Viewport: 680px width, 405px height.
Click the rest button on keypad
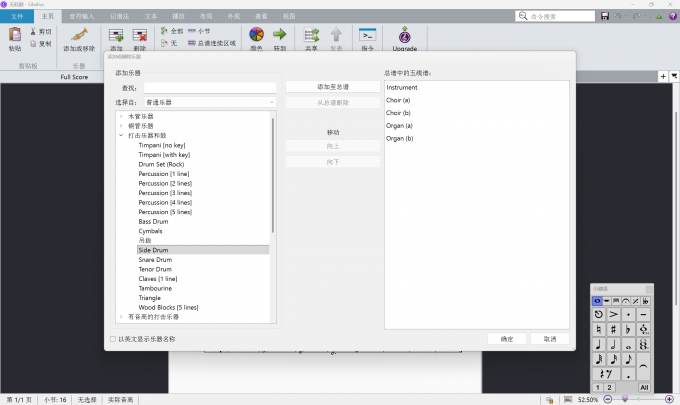606,374
